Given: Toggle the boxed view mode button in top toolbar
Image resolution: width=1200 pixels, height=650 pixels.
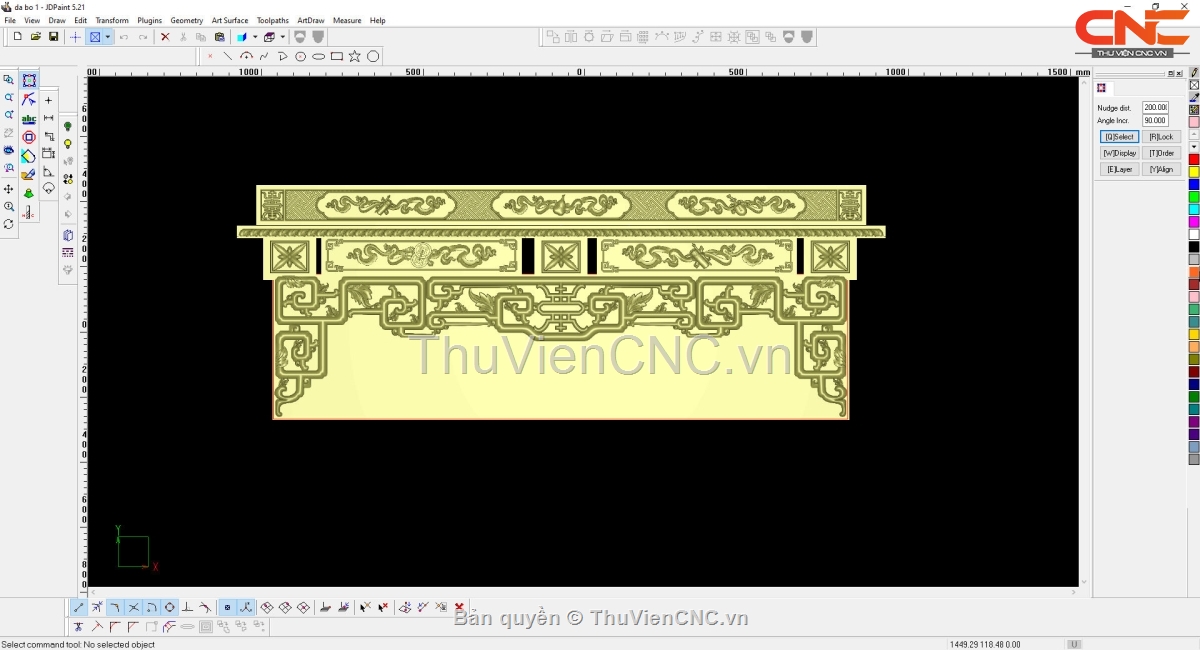Looking at the screenshot, I should [x=95, y=37].
